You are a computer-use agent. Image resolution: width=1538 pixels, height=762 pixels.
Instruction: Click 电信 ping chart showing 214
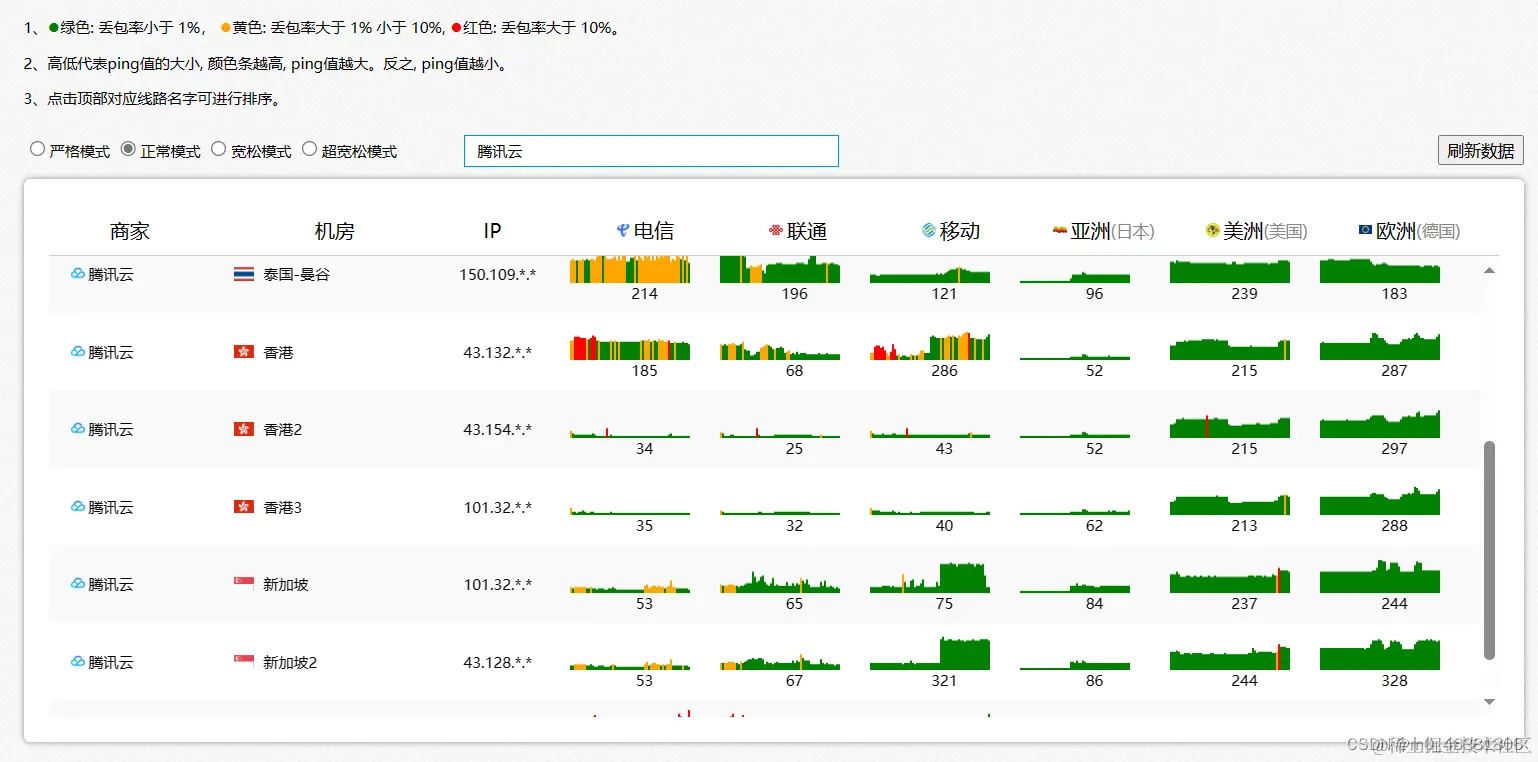point(630,269)
